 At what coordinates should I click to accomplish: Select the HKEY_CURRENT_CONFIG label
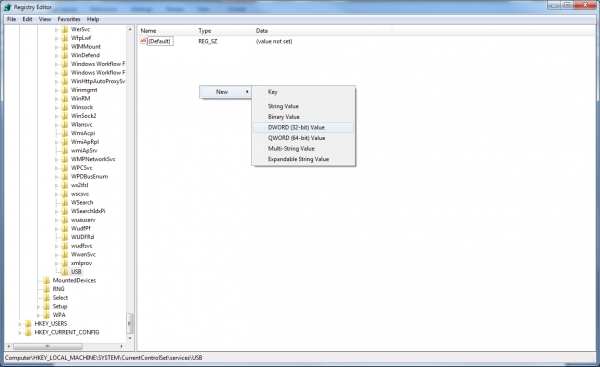(67, 333)
